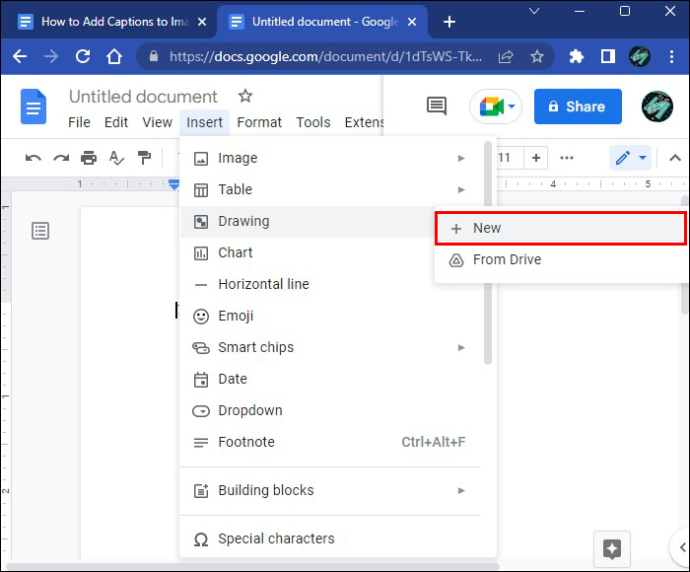Viewport: 690px width, 572px height.
Task: Go to browser Home page
Action: coord(114,56)
